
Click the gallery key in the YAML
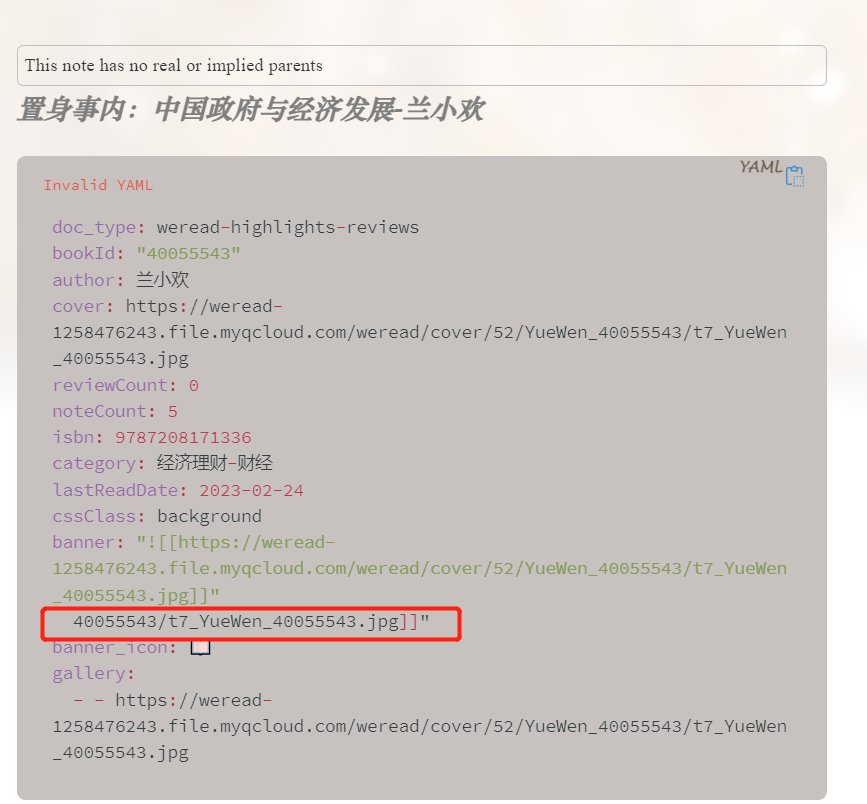click(x=85, y=672)
